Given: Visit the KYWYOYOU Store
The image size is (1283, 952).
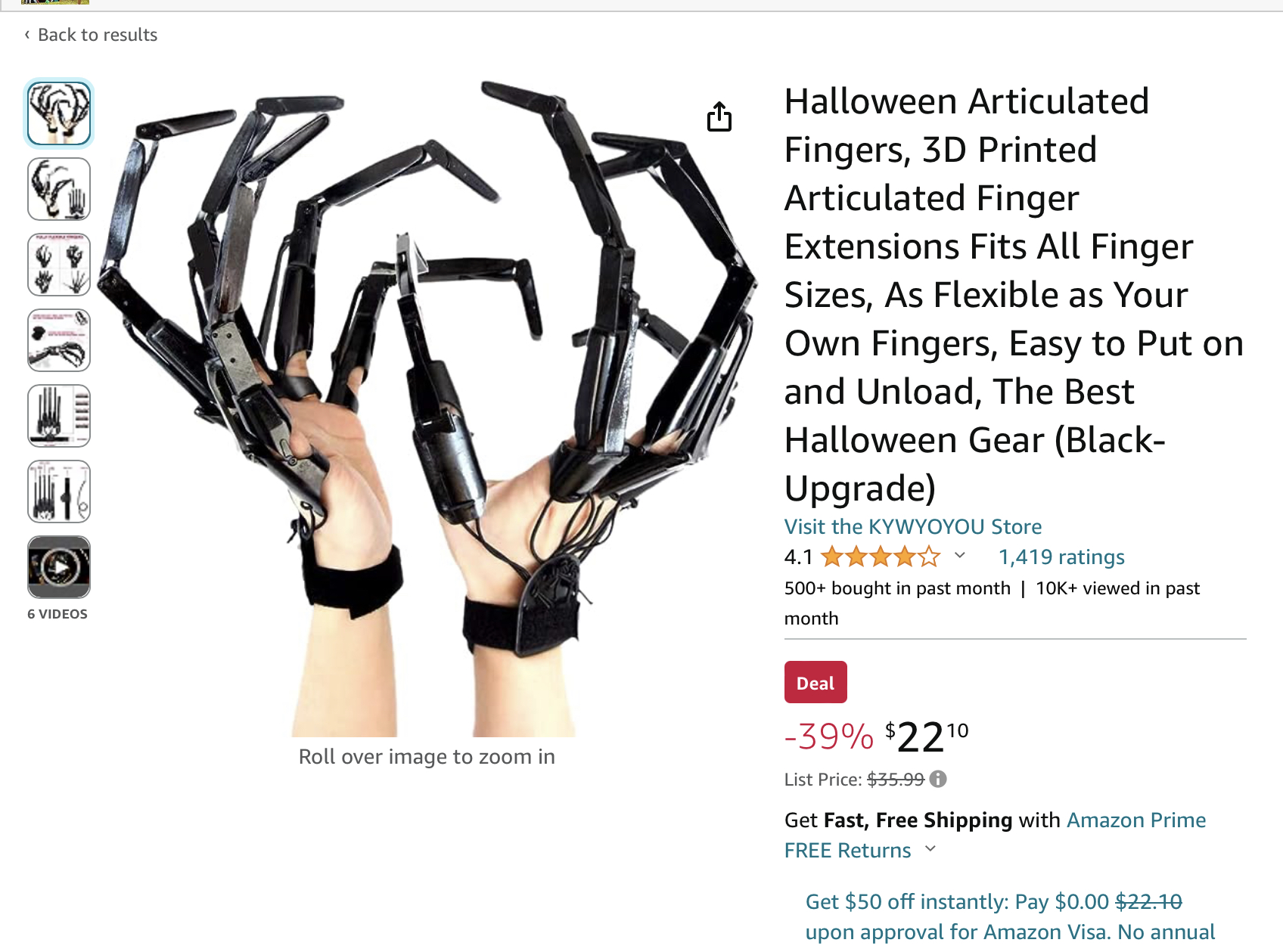Looking at the screenshot, I should [x=913, y=526].
